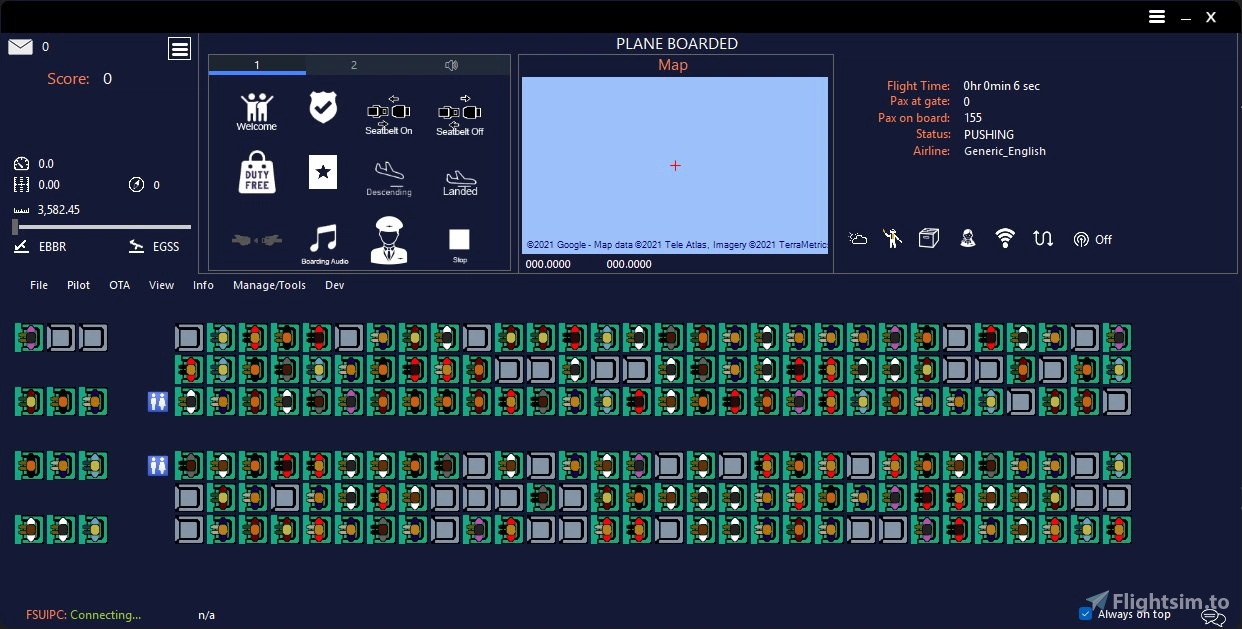Open the captain PA announcement
1242x629 pixels.
389,238
